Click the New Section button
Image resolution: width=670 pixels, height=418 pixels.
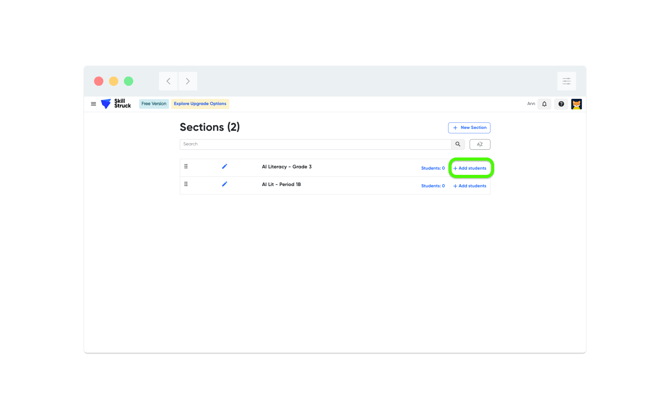(x=469, y=128)
